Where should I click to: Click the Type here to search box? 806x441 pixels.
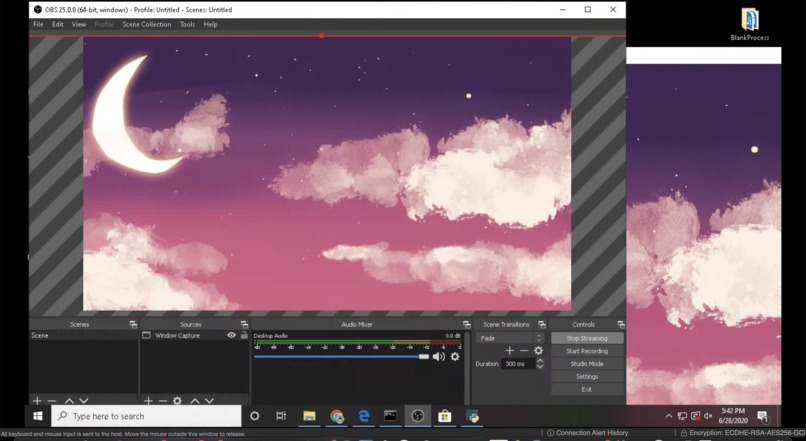[146, 416]
